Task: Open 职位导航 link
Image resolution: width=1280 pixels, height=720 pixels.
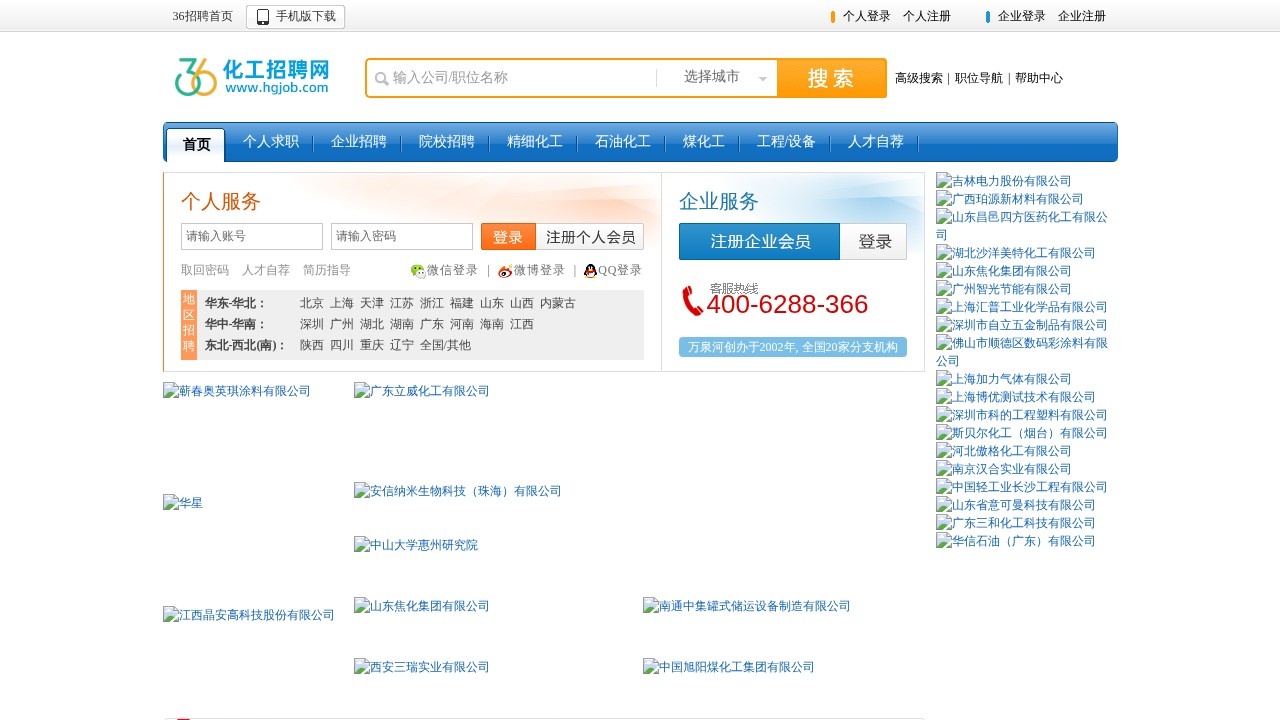Action: [979, 78]
